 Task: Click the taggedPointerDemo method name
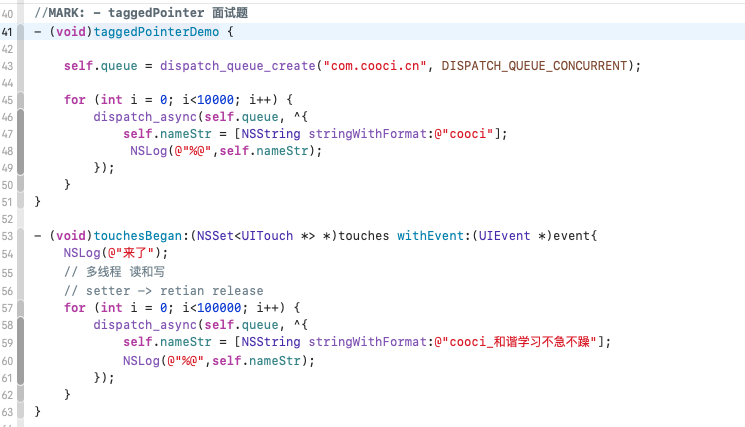coord(156,32)
